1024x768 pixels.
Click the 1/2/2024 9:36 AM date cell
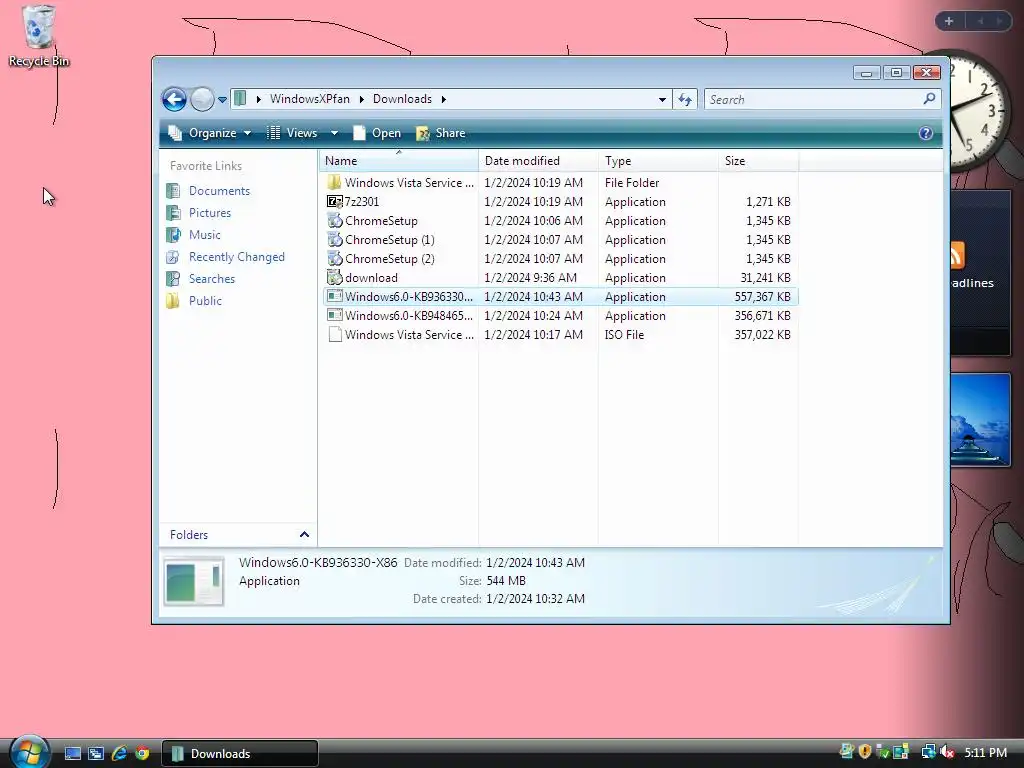(x=530, y=278)
